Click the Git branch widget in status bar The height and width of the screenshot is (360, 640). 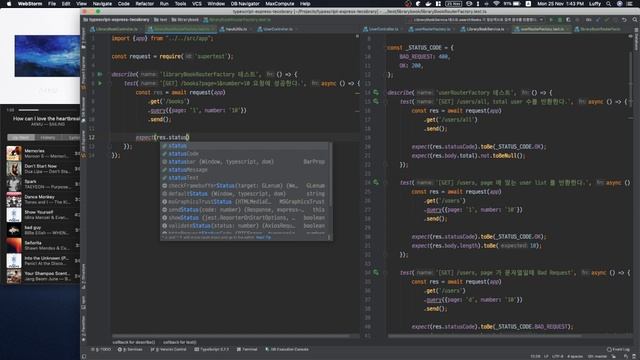tap(598, 356)
